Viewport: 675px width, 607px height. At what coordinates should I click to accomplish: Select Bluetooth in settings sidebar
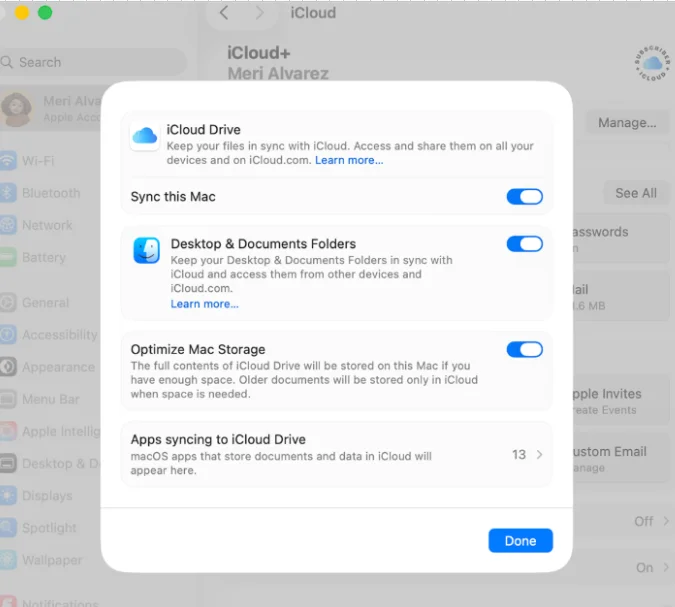[51, 193]
